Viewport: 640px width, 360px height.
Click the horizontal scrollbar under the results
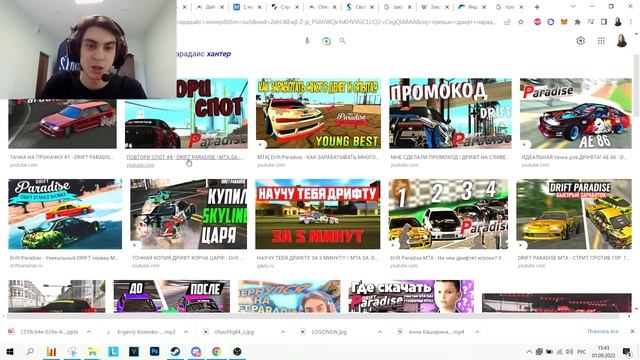click(314, 316)
